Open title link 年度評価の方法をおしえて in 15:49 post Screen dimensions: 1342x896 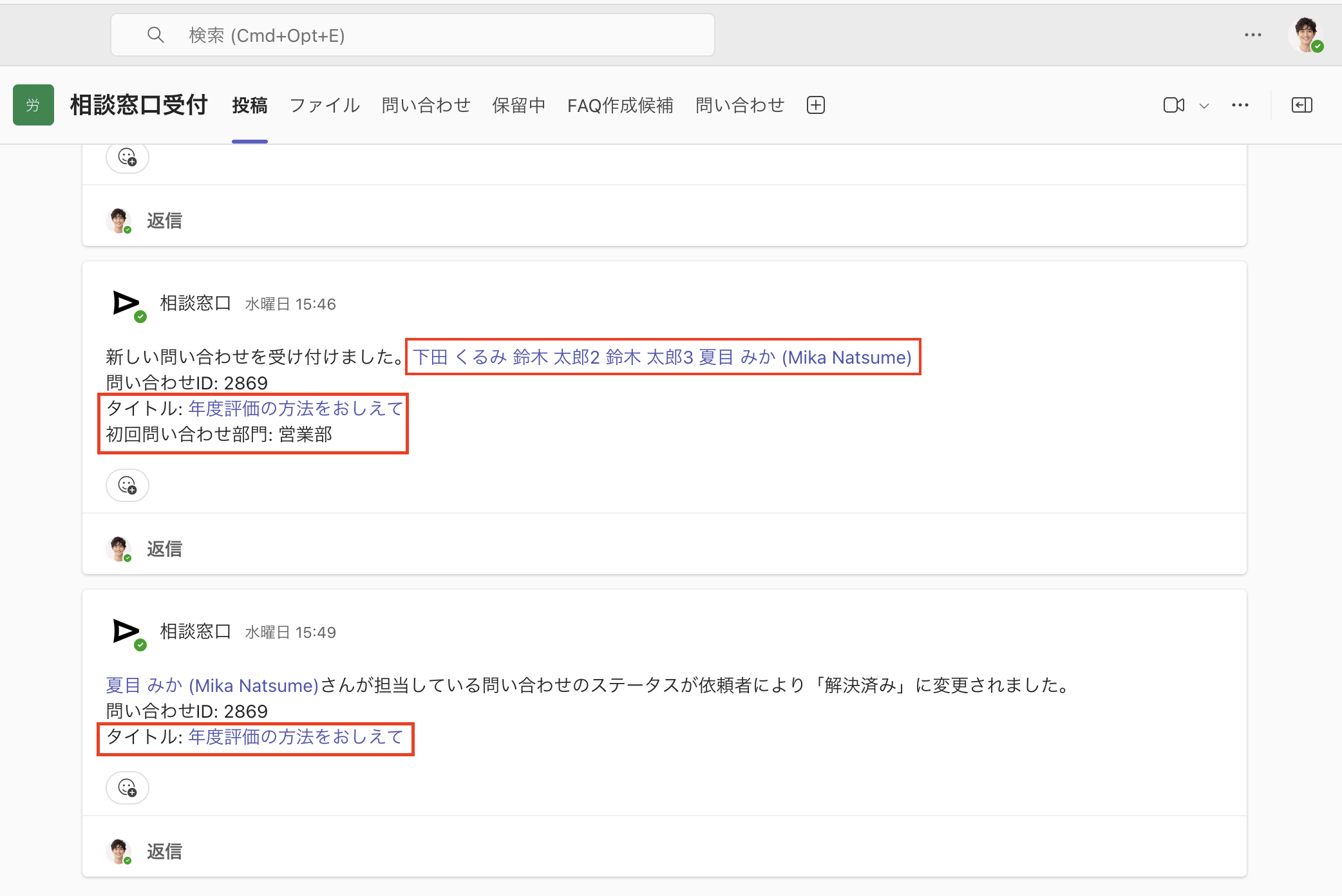(296, 737)
